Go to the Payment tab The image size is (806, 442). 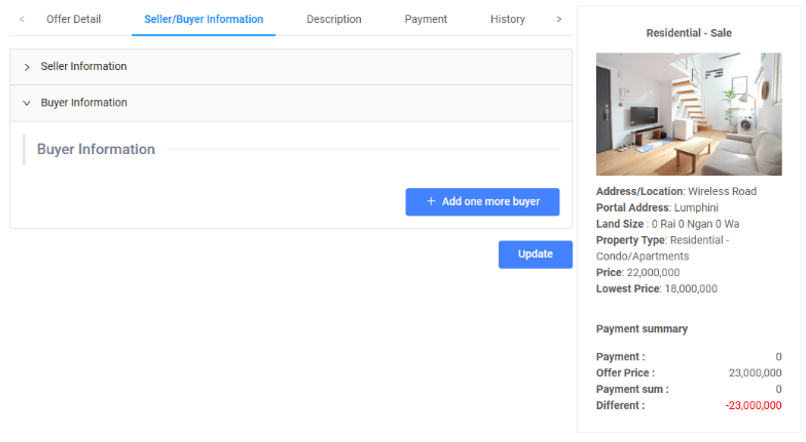[426, 19]
